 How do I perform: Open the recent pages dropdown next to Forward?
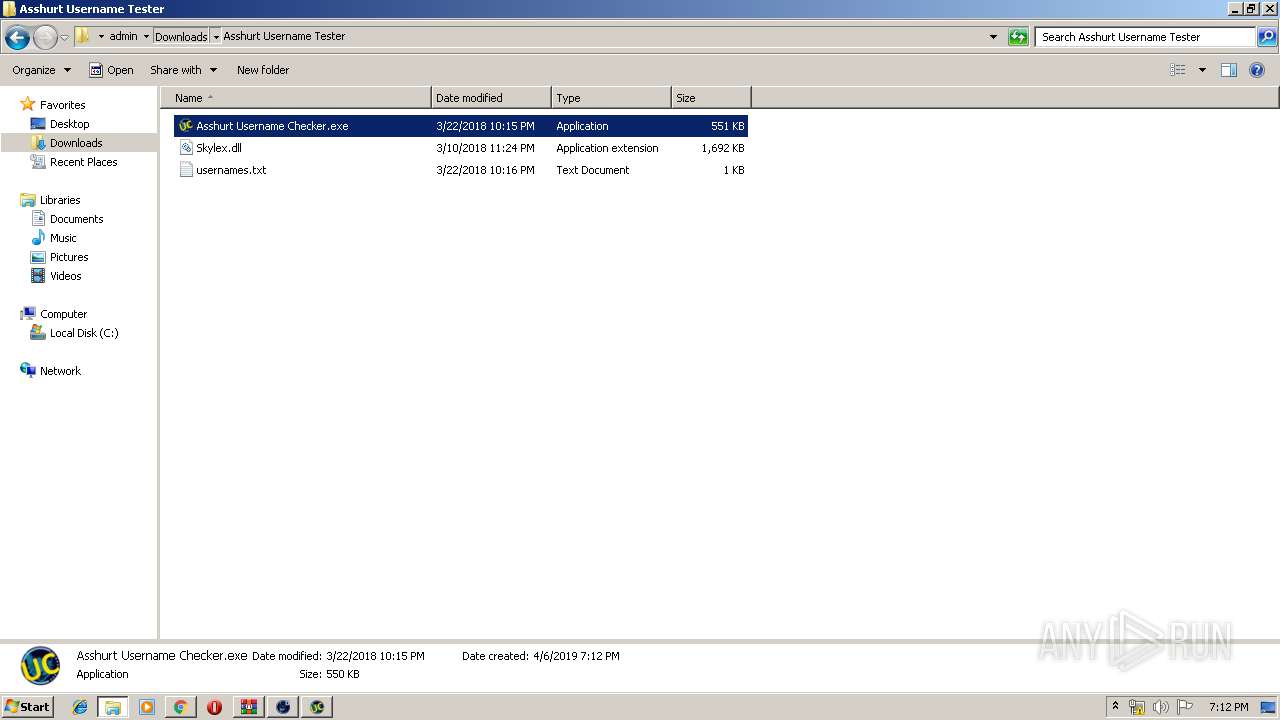click(64, 38)
